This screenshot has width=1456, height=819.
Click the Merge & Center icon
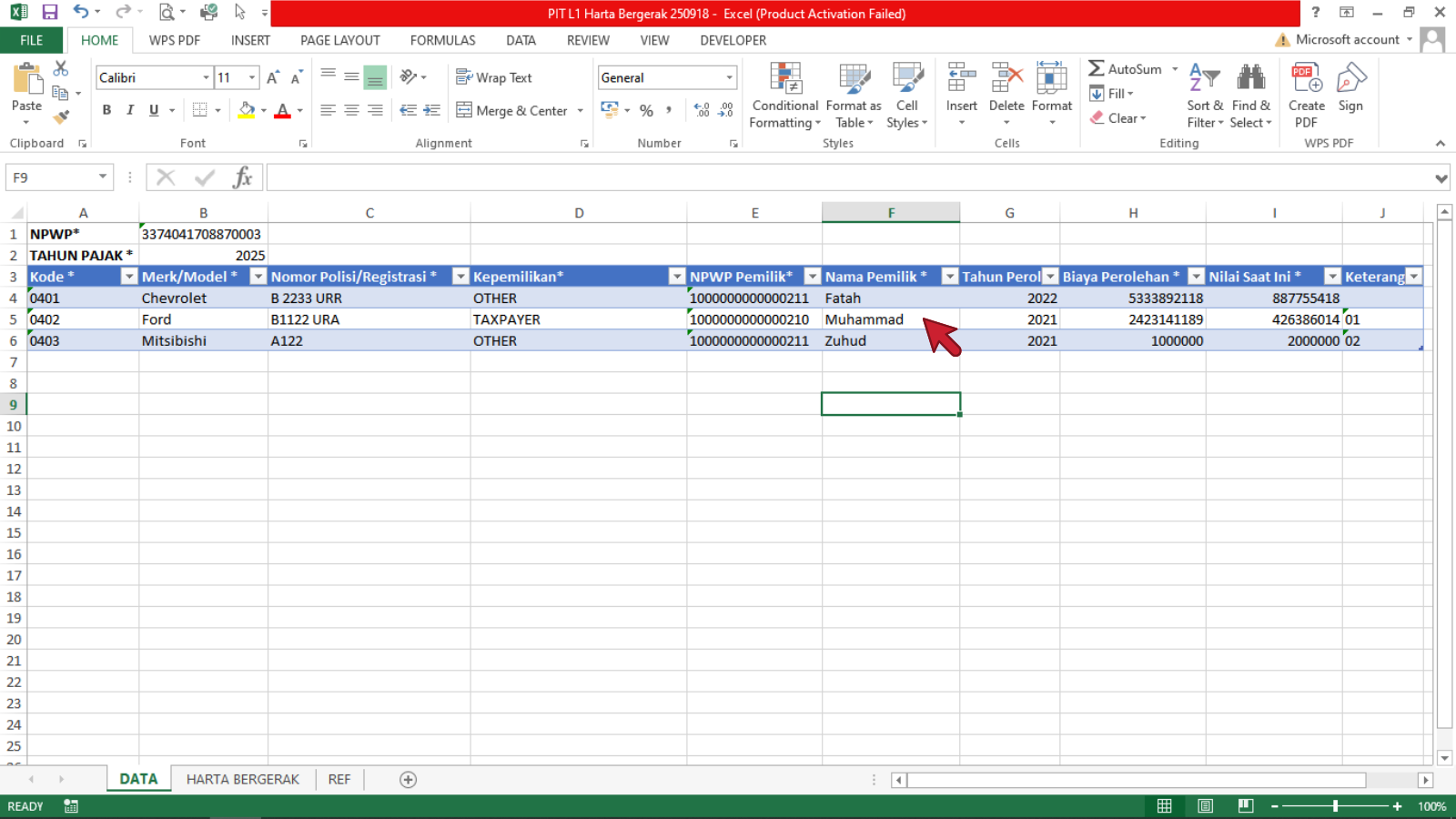(464, 110)
